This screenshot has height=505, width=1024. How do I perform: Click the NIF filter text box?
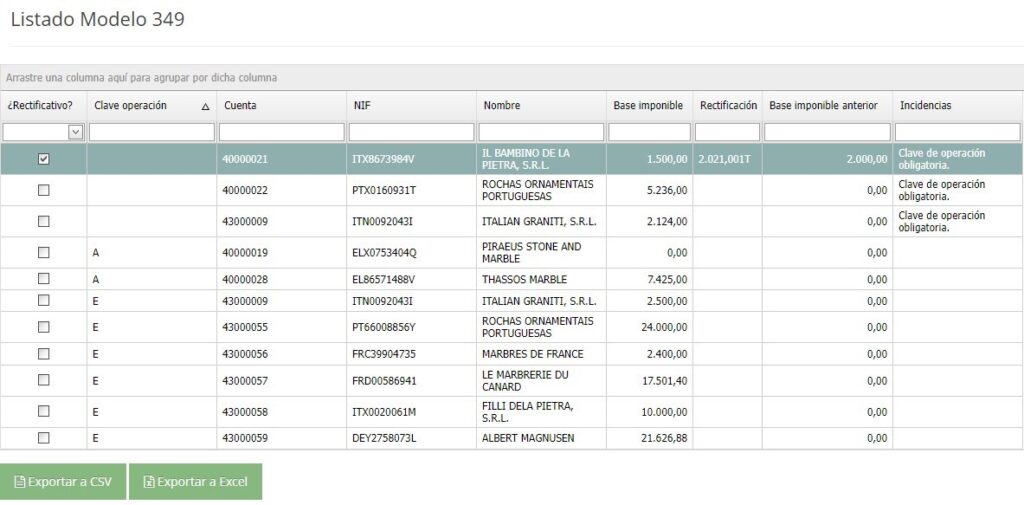(411, 132)
